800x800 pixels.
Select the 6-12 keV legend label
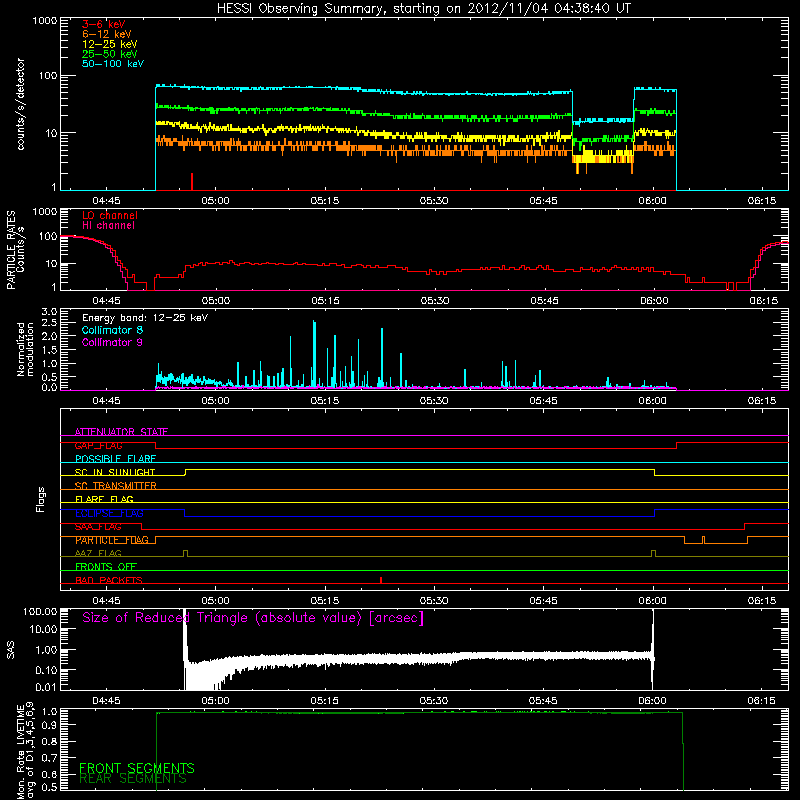coord(106,34)
